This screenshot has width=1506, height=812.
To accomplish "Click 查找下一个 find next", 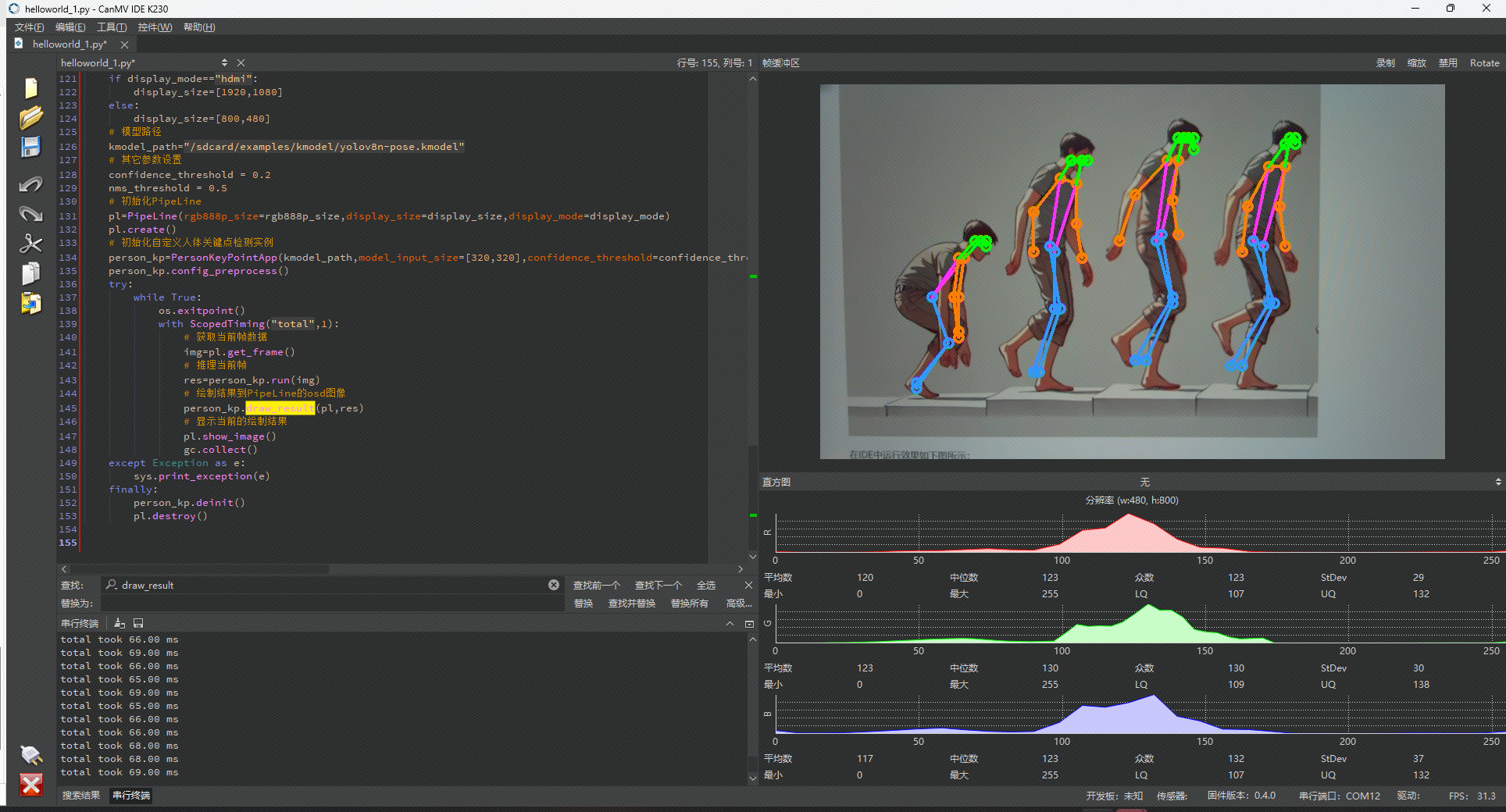I will click(658, 585).
